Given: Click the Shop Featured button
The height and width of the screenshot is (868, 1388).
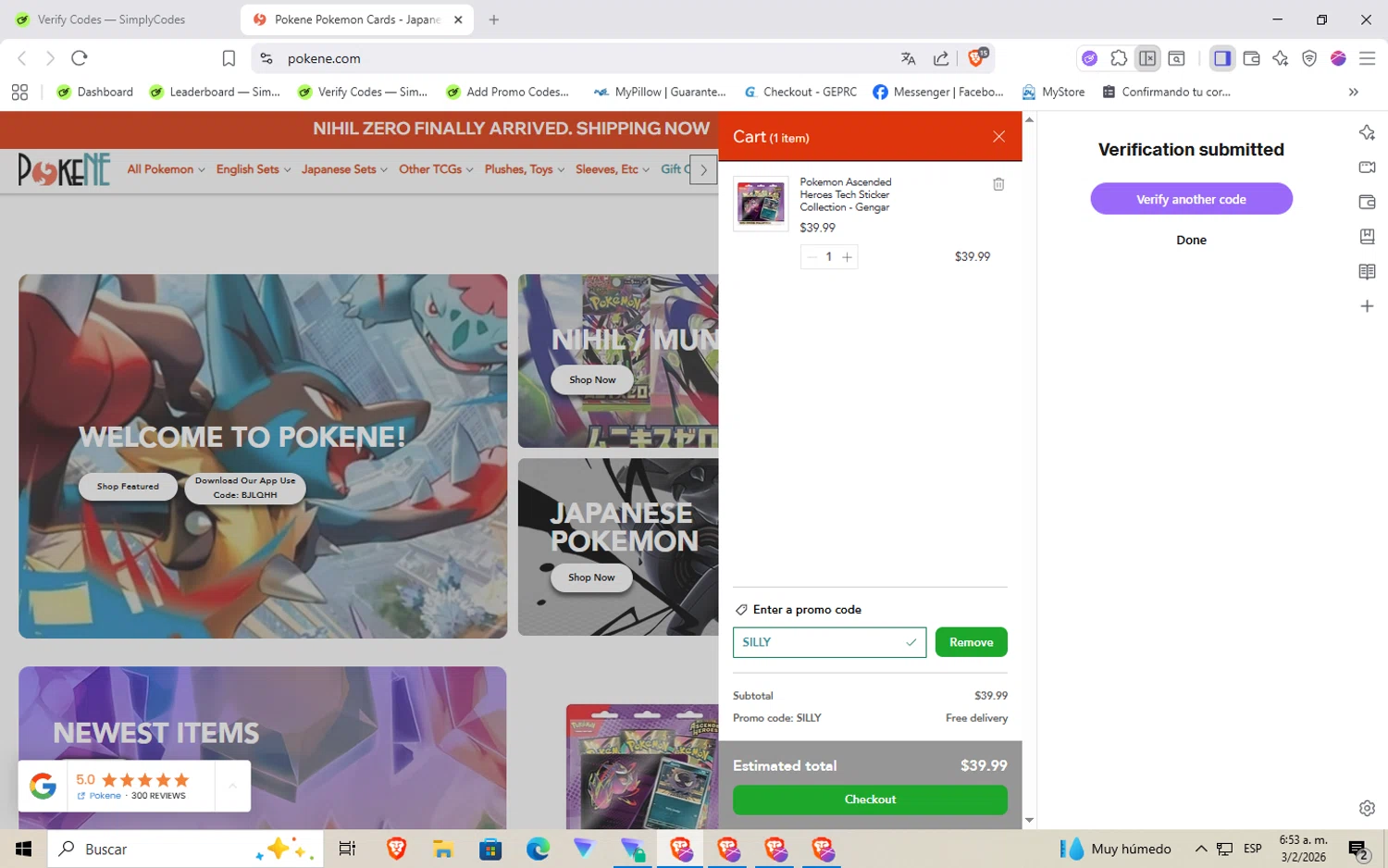Looking at the screenshot, I should tap(128, 487).
